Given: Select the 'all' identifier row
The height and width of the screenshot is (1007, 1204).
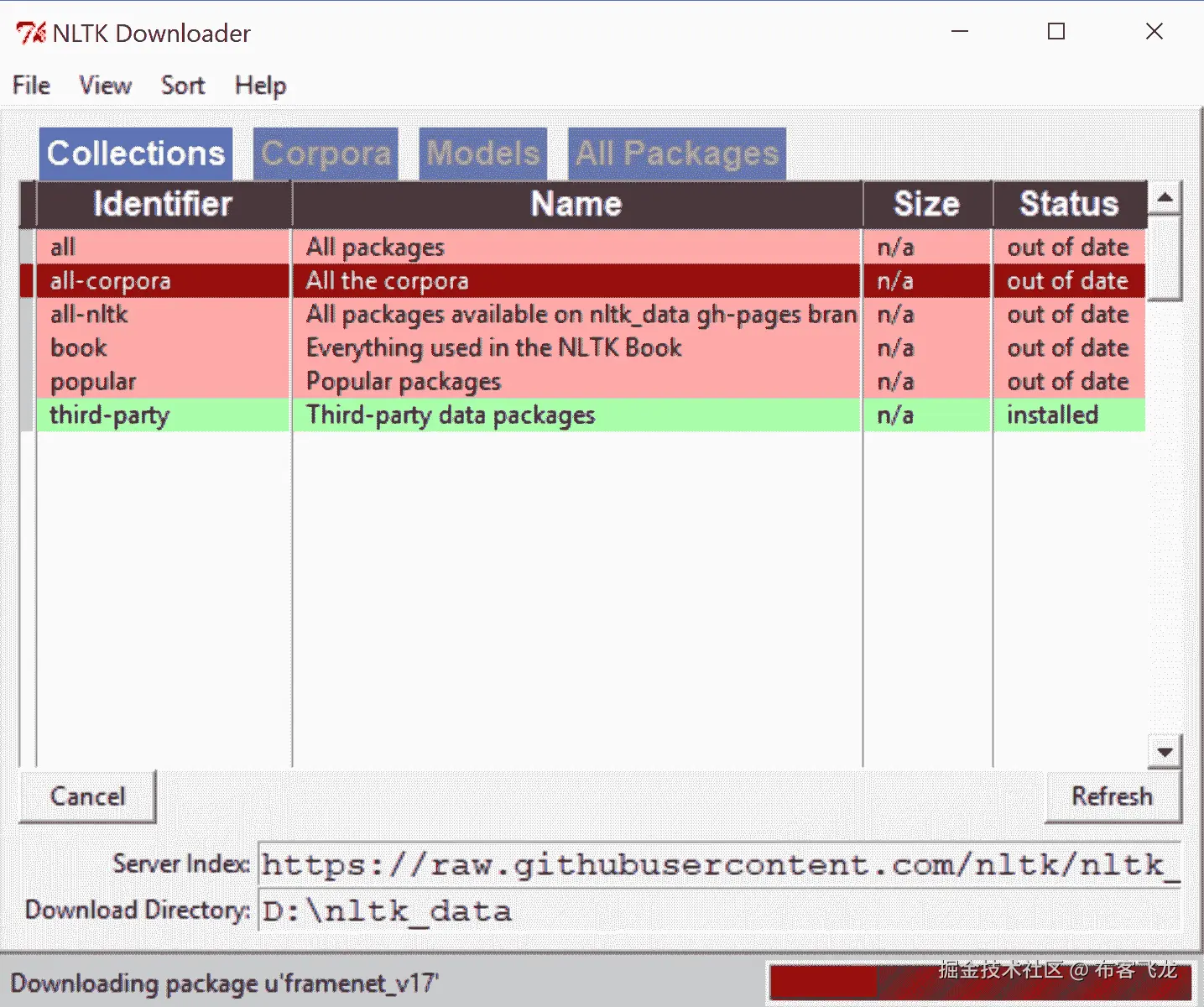Looking at the screenshot, I should tap(163, 247).
